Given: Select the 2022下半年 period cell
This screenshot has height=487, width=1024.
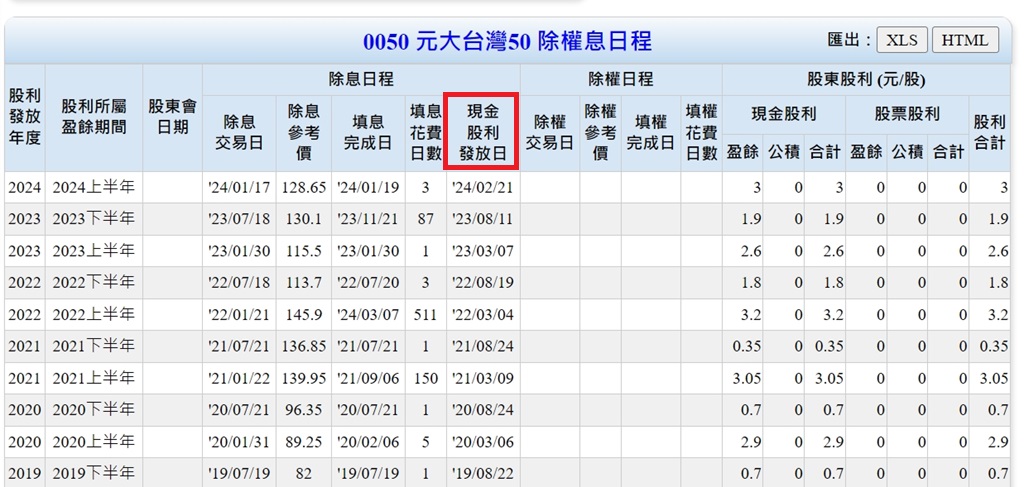Looking at the screenshot, I should tap(94, 283).
